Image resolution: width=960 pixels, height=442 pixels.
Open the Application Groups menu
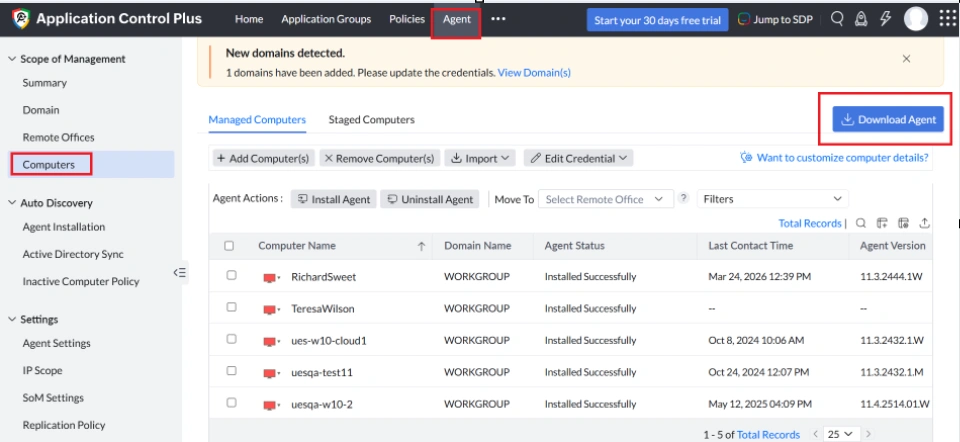click(326, 19)
